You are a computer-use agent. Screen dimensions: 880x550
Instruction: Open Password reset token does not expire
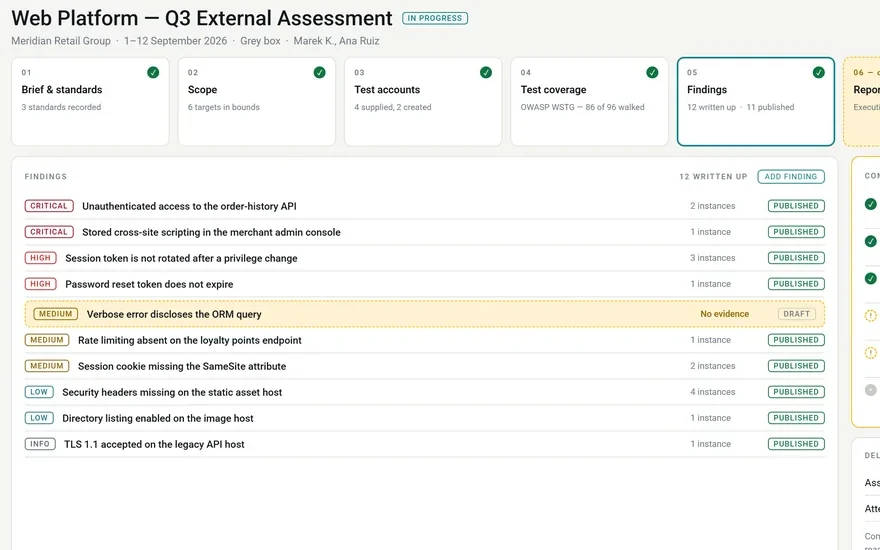click(x=425, y=284)
